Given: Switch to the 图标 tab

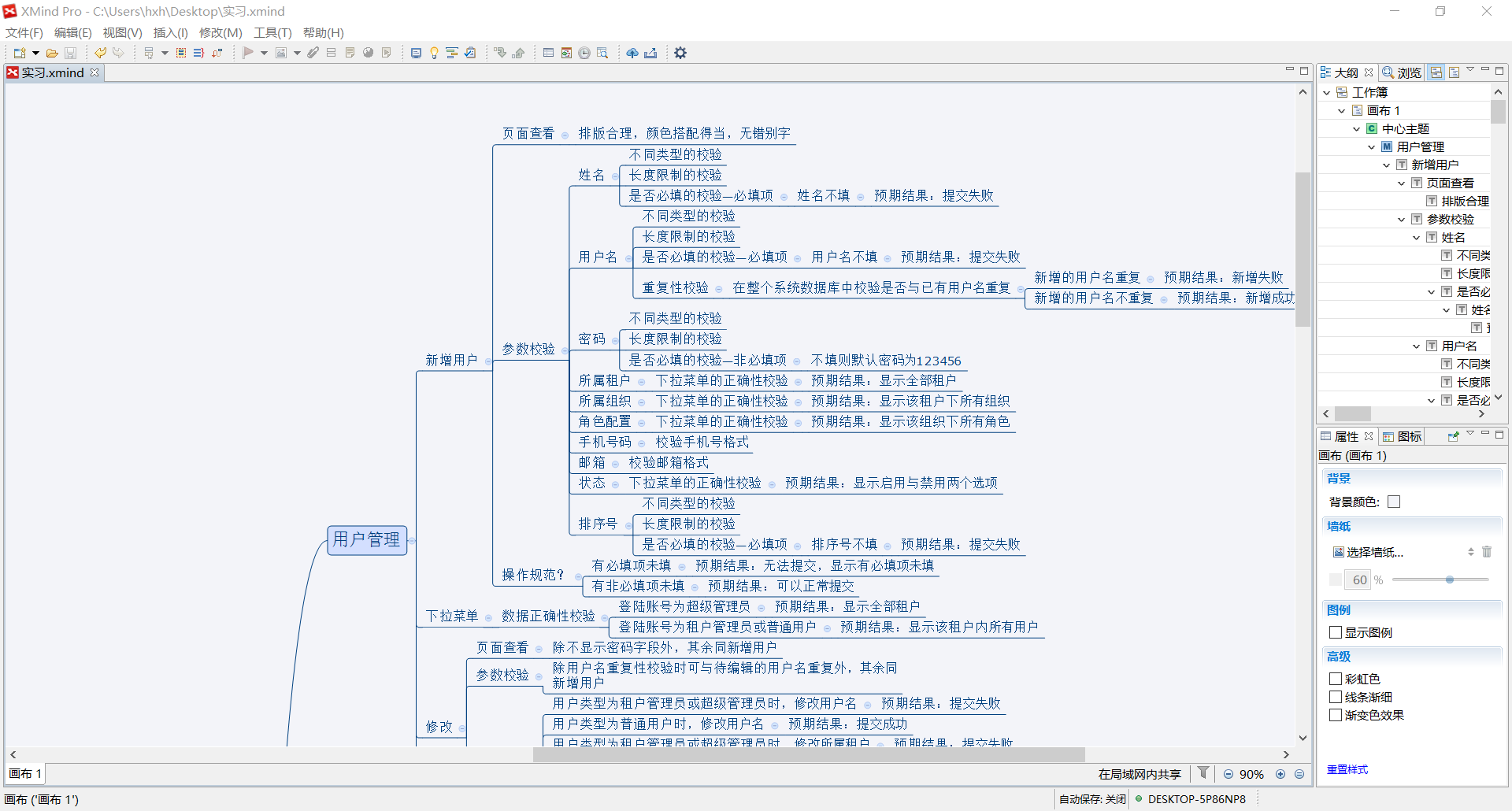Looking at the screenshot, I should 1403,436.
